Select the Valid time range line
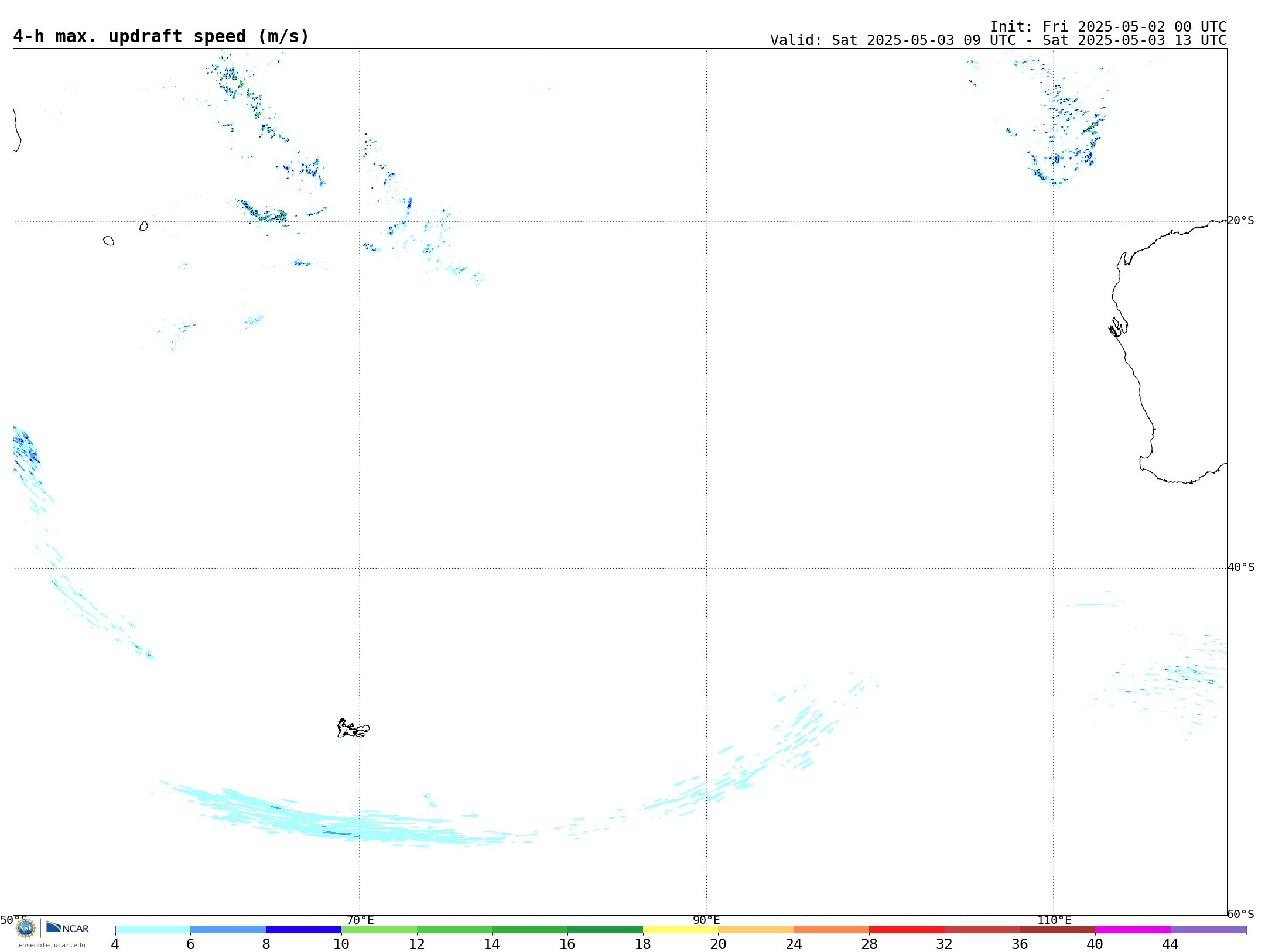The width and height of the screenshot is (1265, 952). coord(998,40)
